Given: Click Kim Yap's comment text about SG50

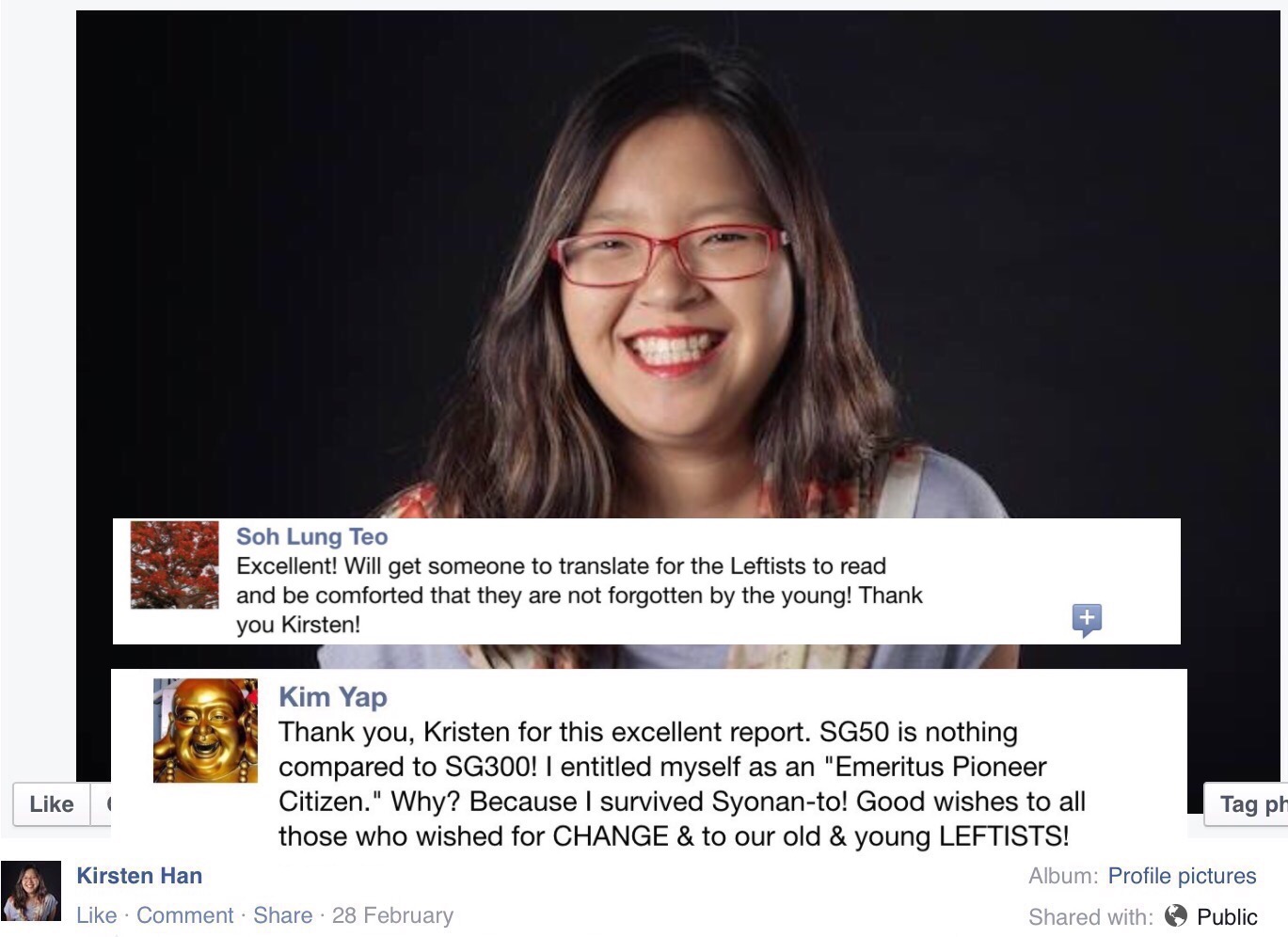Looking at the screenshot, I should (682, 784).
